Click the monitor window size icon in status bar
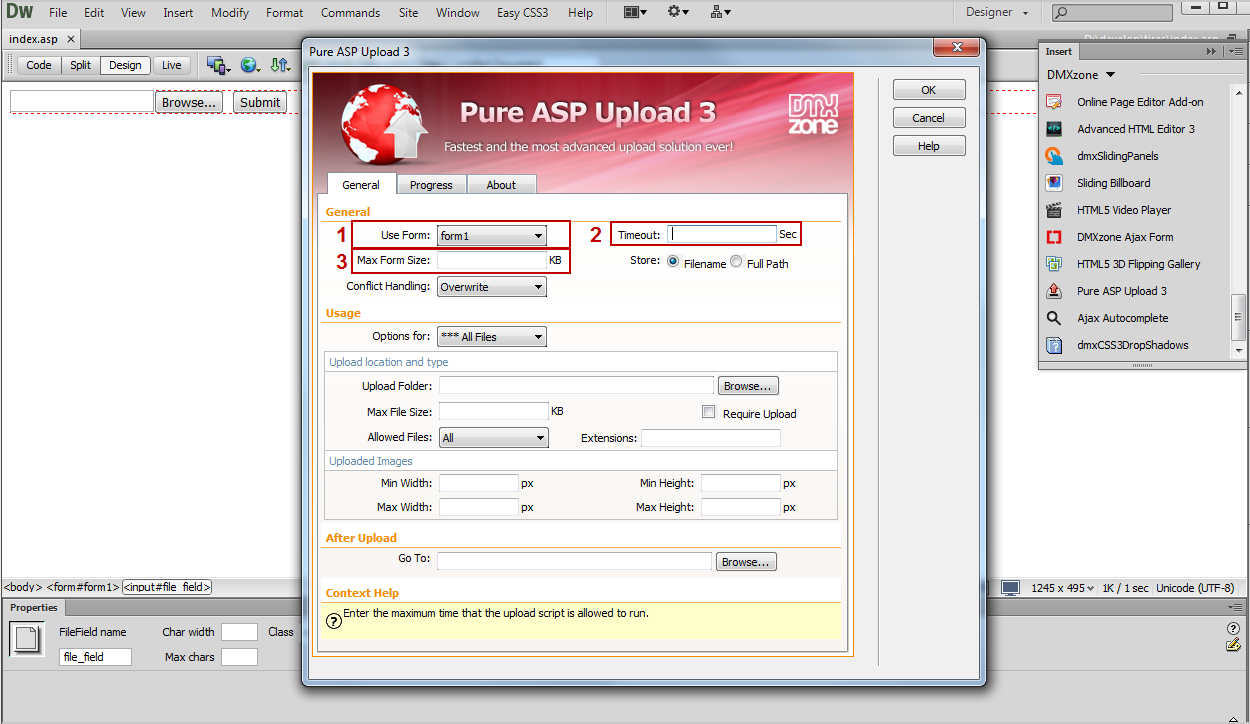Image resolution: width=1250 pixels, height=724 pixels. (x=1011, y=588)
